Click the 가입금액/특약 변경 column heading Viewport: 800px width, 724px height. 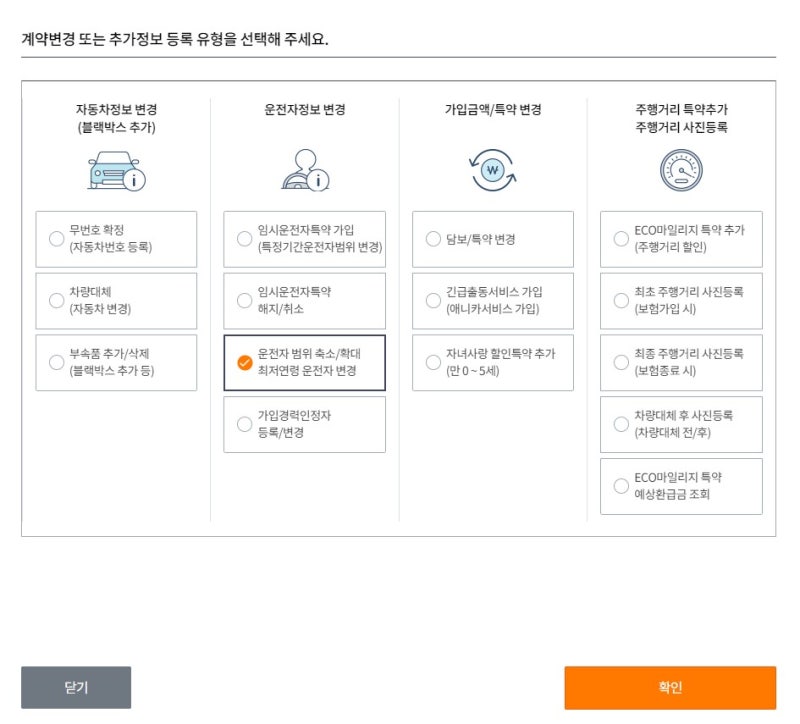493,109
